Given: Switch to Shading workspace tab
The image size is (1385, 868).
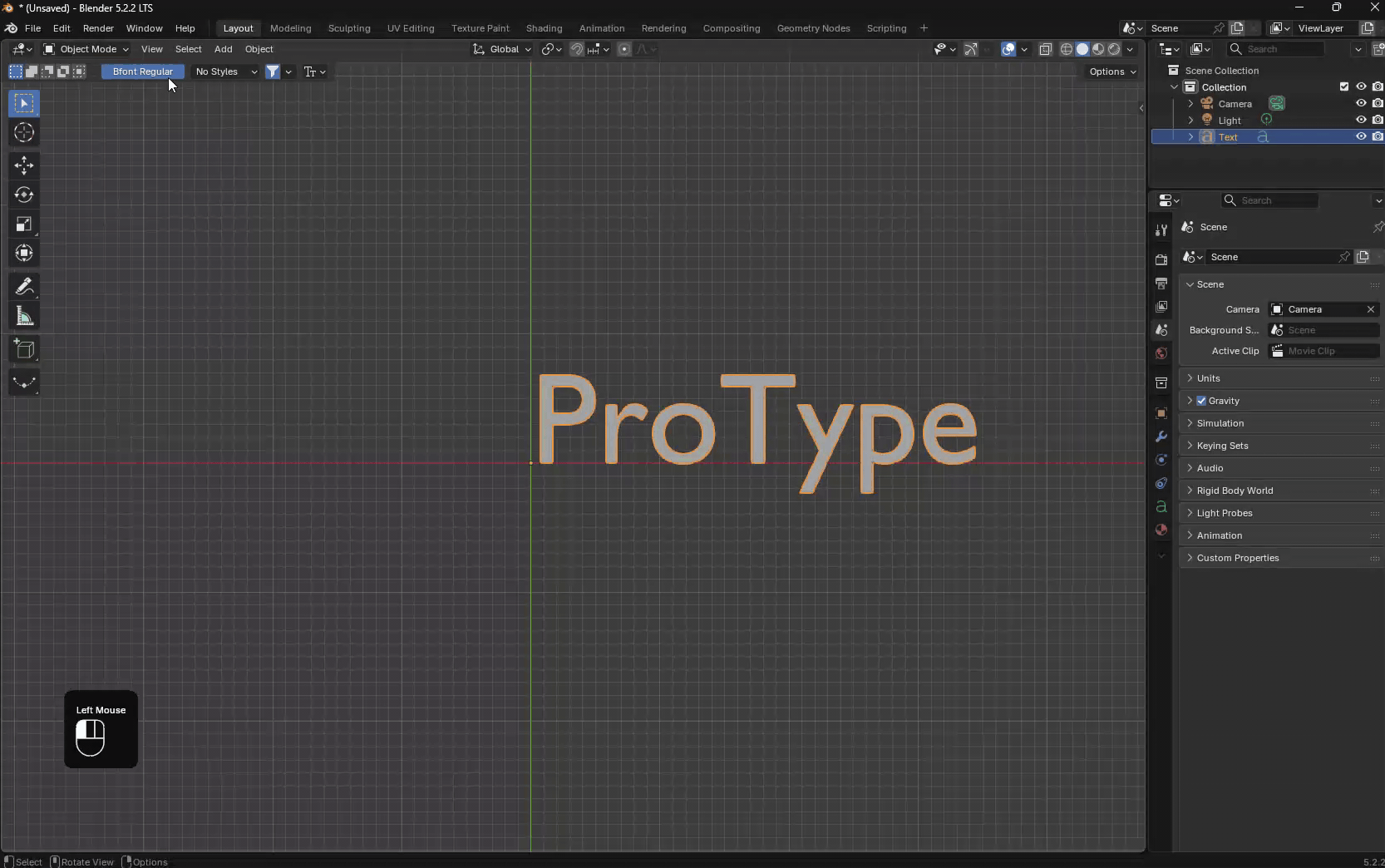Looking at the screenshot, I should click(x=544, y=28).
